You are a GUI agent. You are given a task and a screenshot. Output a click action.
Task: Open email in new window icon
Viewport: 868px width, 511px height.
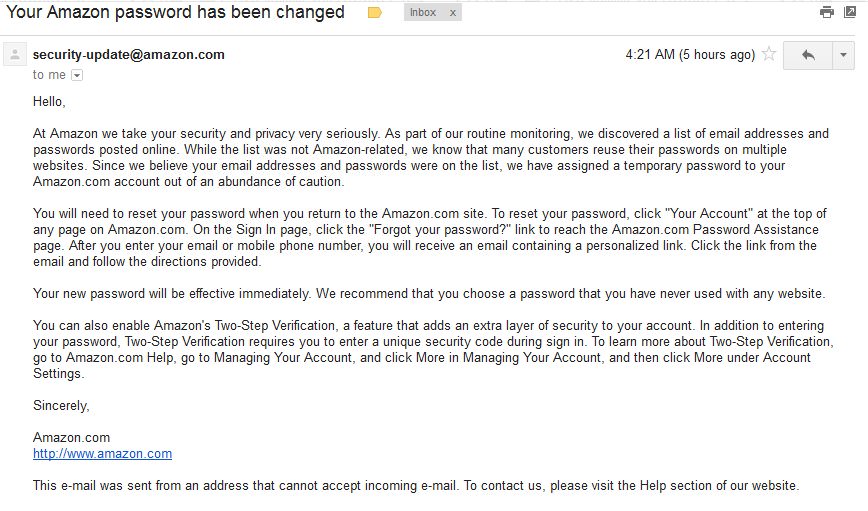[x=849, y=12]
